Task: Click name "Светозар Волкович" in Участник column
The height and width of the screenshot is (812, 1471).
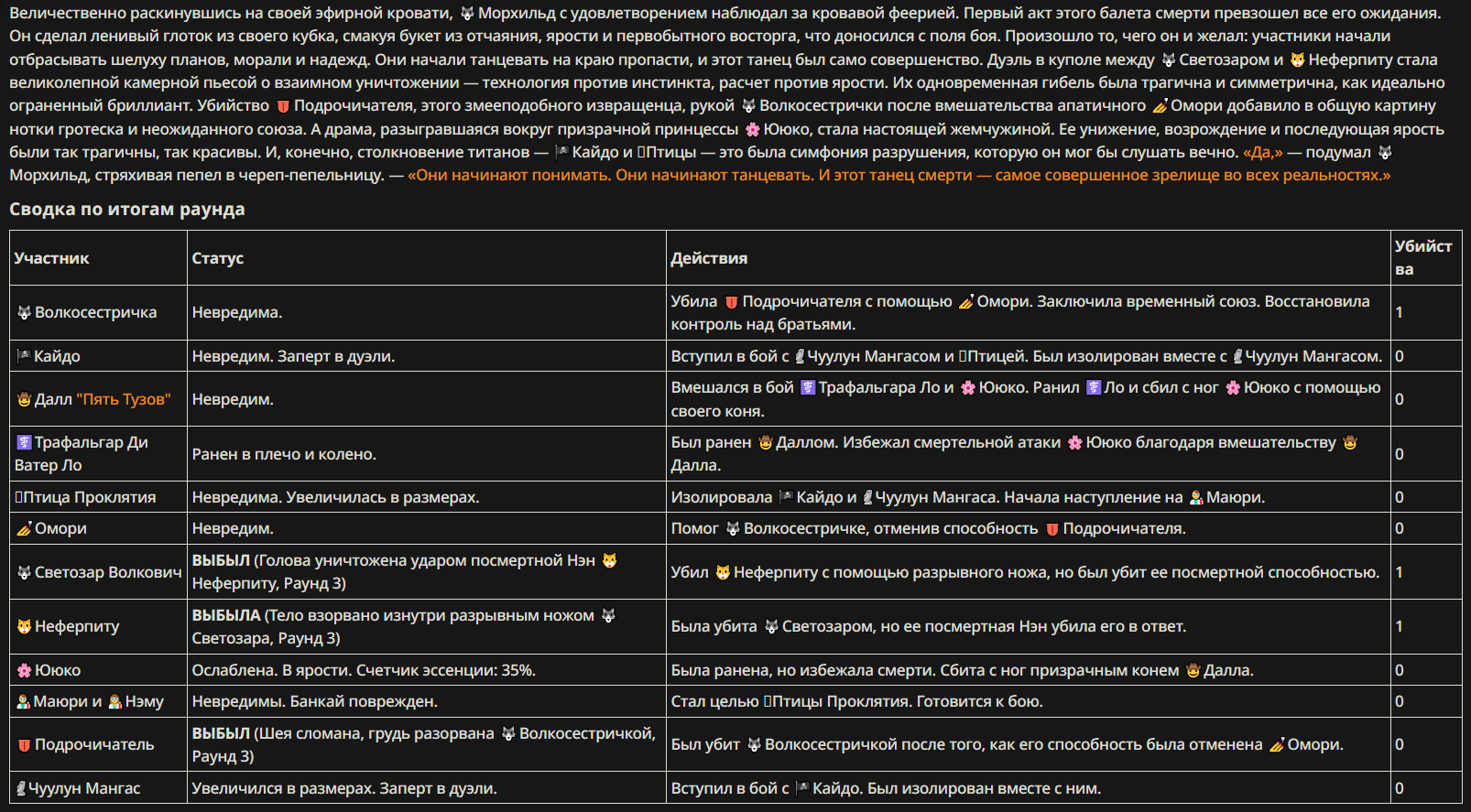Action: click(x=108, y=573)
